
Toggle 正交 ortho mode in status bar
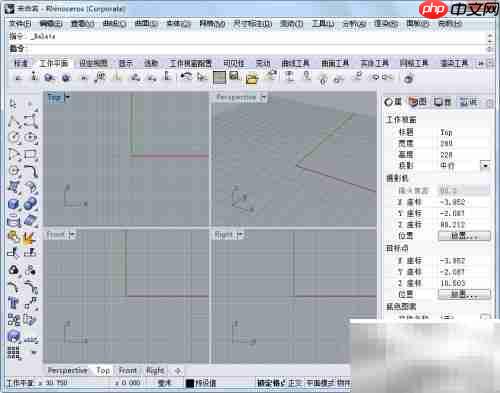pos(295,383)
